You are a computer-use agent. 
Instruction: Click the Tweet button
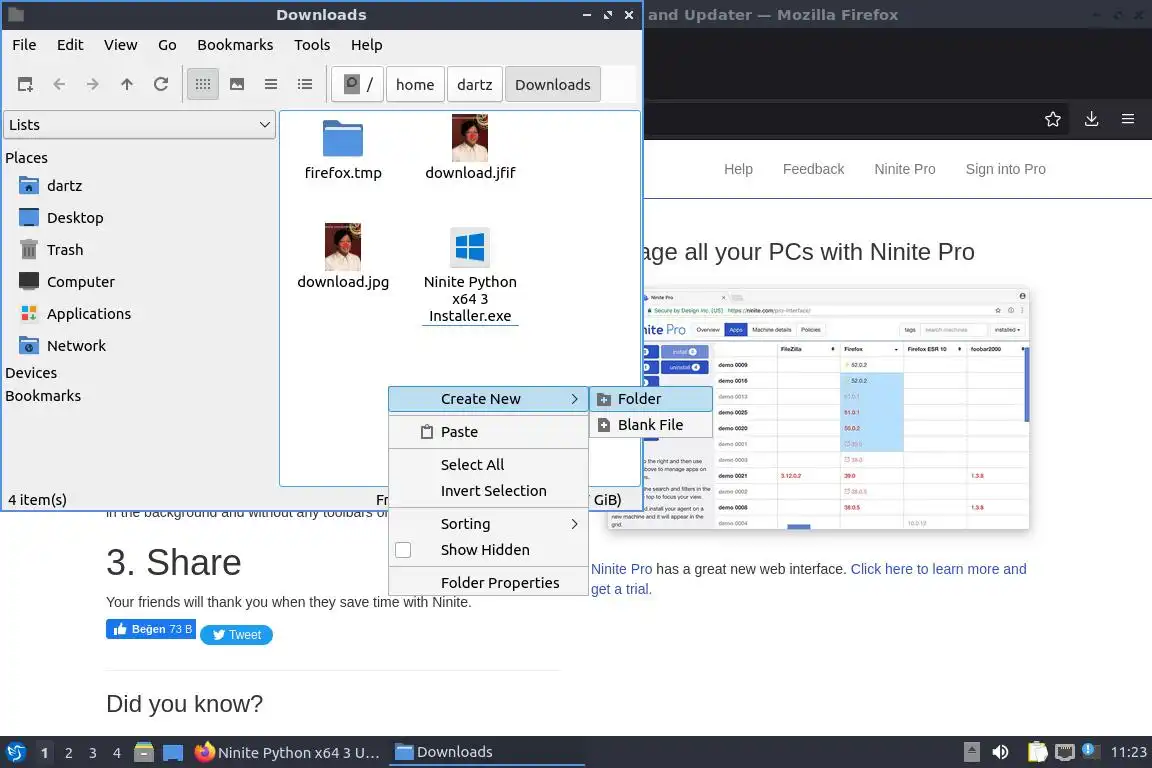point(237,635)
